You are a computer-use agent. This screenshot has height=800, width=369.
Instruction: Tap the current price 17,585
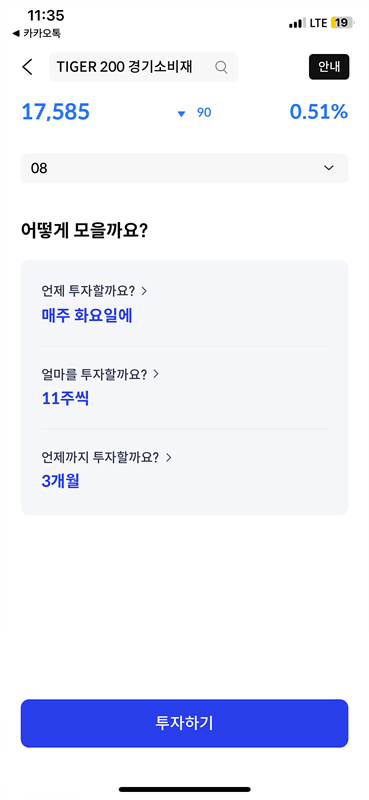pos(56,112)
